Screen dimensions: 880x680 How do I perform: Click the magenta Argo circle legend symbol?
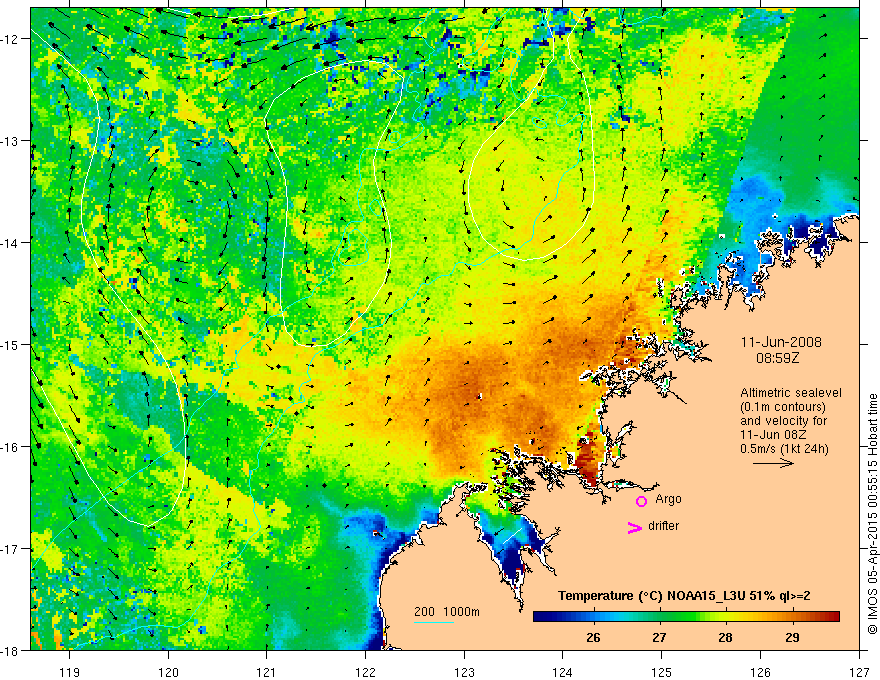pyautogui.click(x=641, y=501)
